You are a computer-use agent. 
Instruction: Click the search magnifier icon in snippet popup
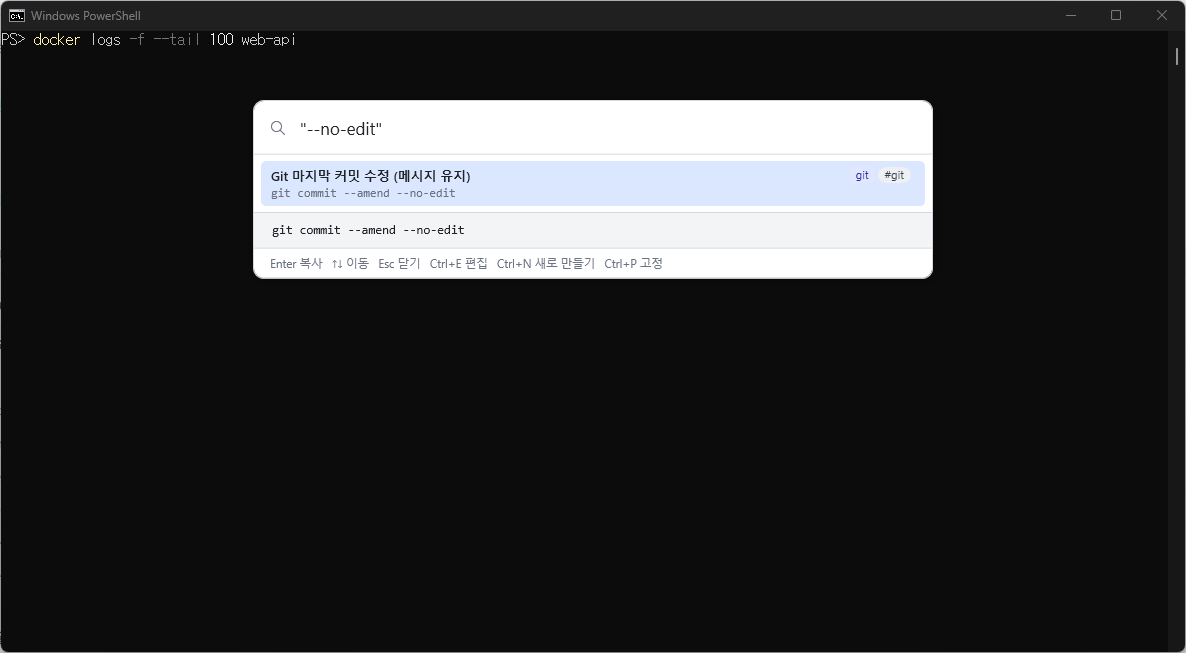278,129
